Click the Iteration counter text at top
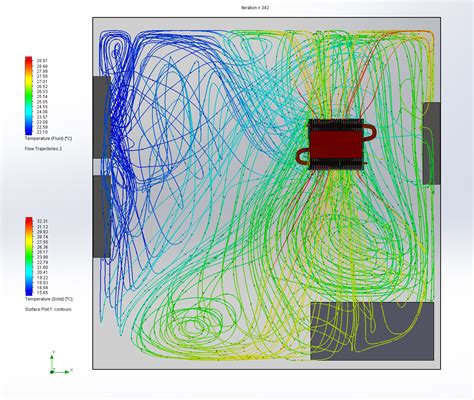 point(255,7)
